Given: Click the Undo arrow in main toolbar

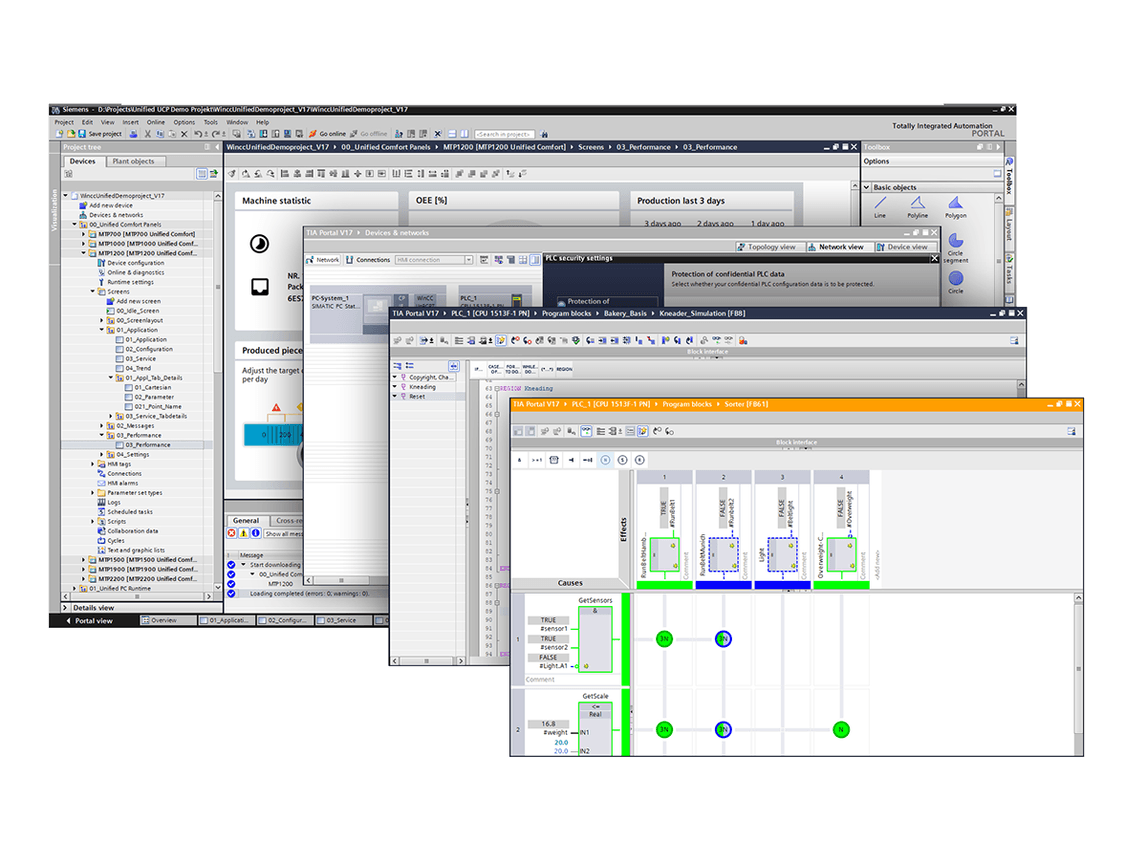Looking at the screenshot, I should pyautogui.click(x=197, y=134).
